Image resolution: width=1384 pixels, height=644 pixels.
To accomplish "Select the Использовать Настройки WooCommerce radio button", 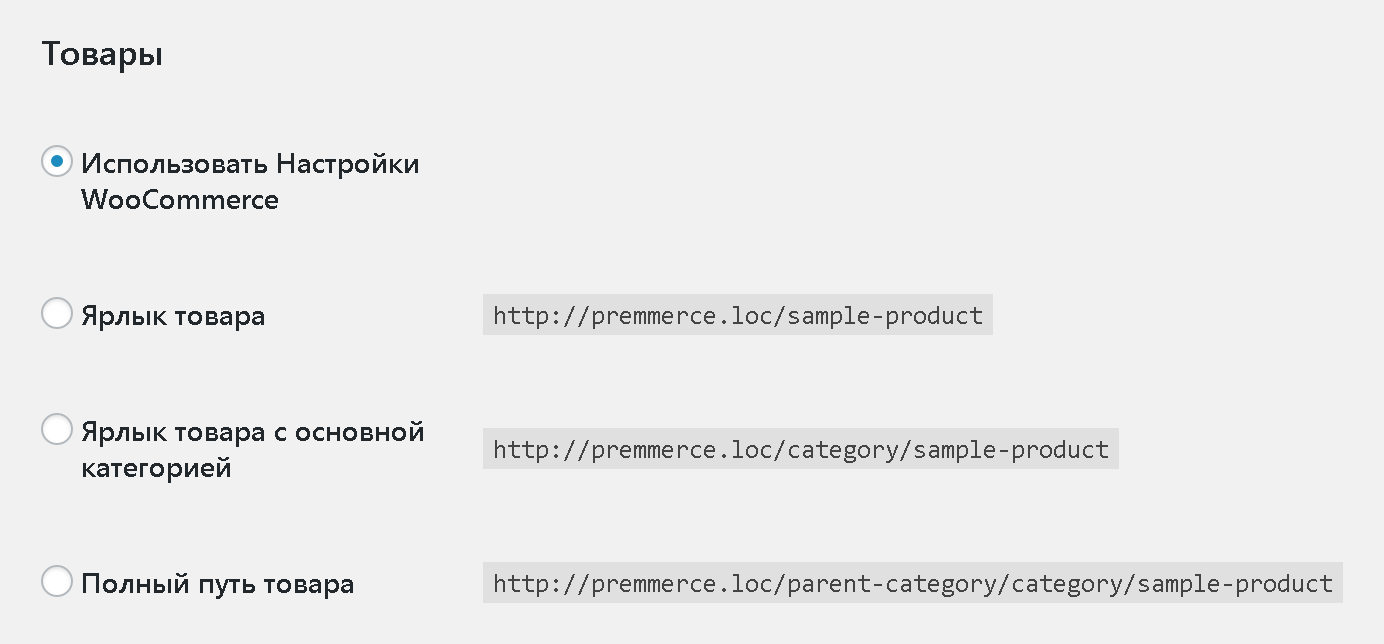I will click(57, 161).
